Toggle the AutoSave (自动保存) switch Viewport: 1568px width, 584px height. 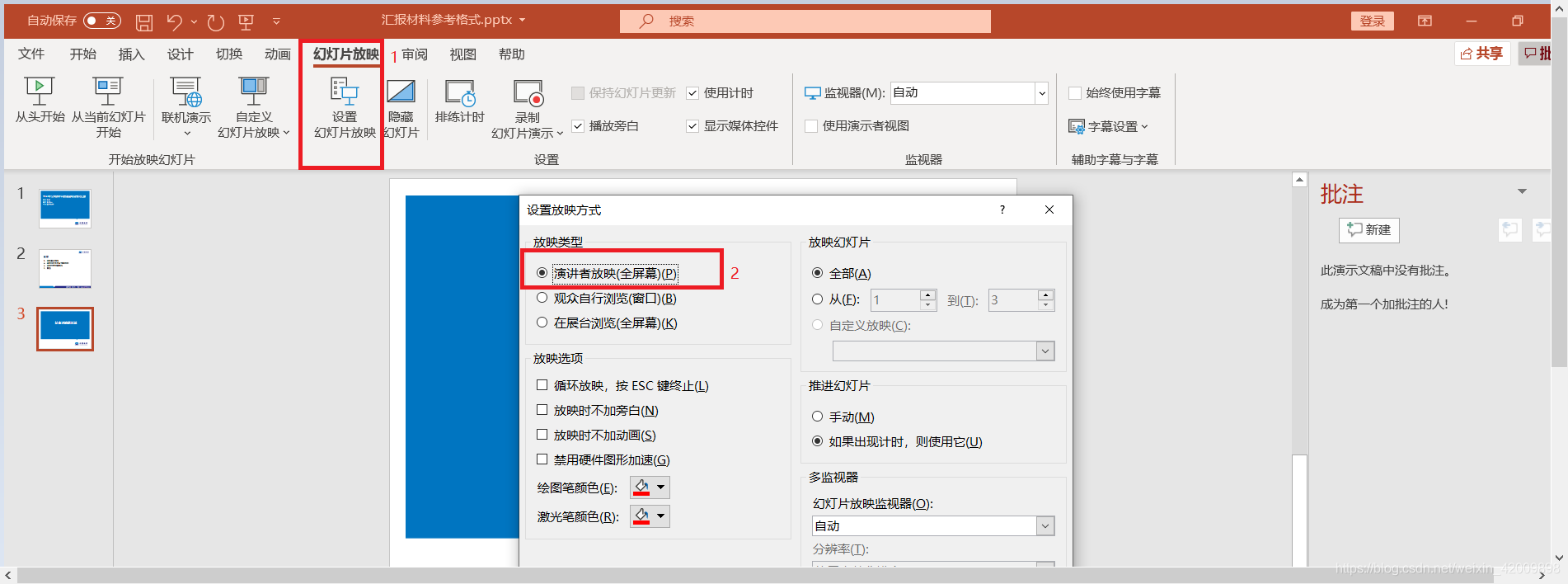[x=102, y=21]
